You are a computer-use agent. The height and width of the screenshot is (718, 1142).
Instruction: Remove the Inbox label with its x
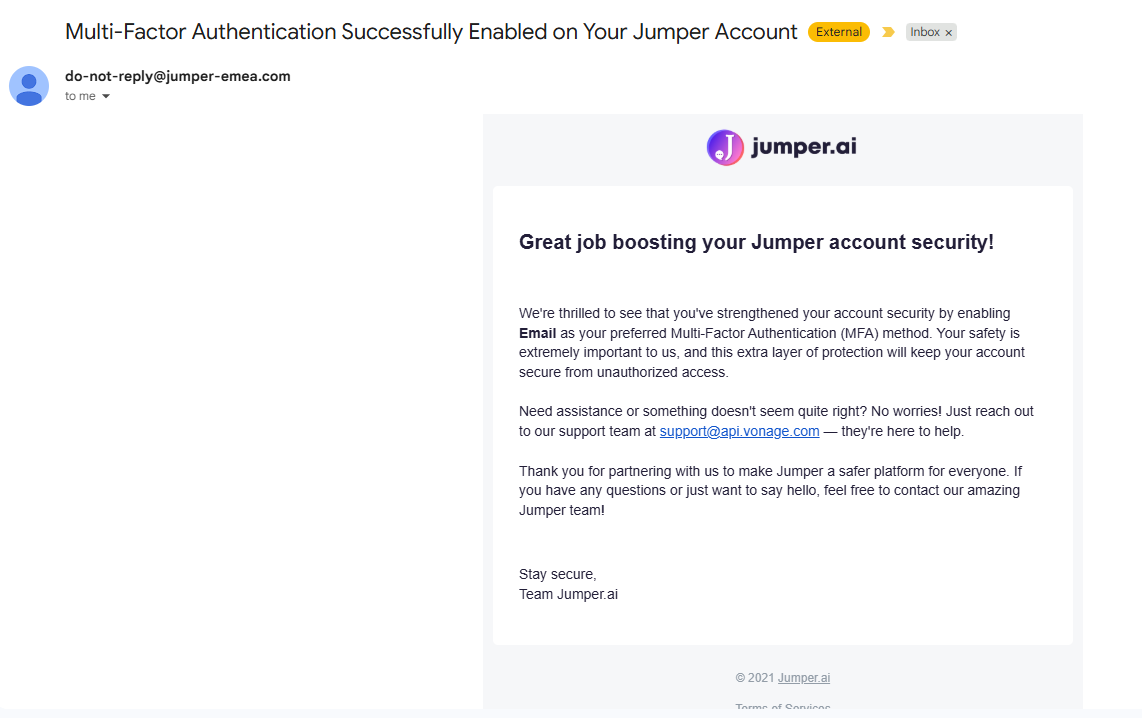948,33
